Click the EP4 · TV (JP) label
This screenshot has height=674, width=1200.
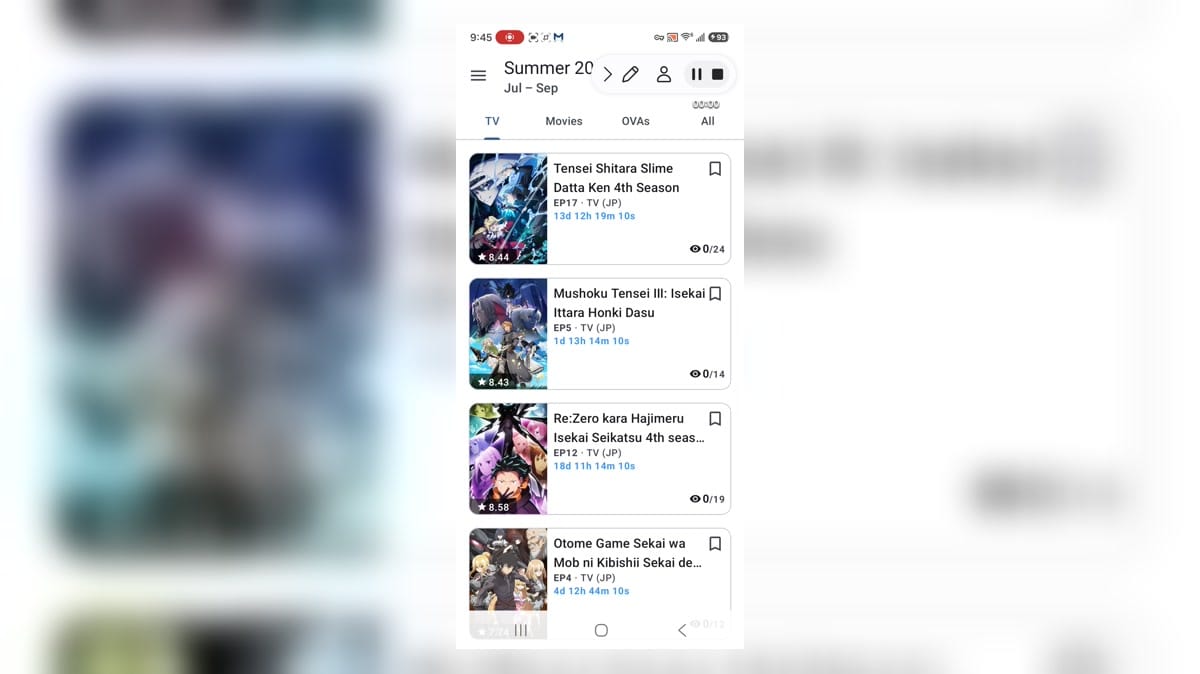(x=584, y=578)
